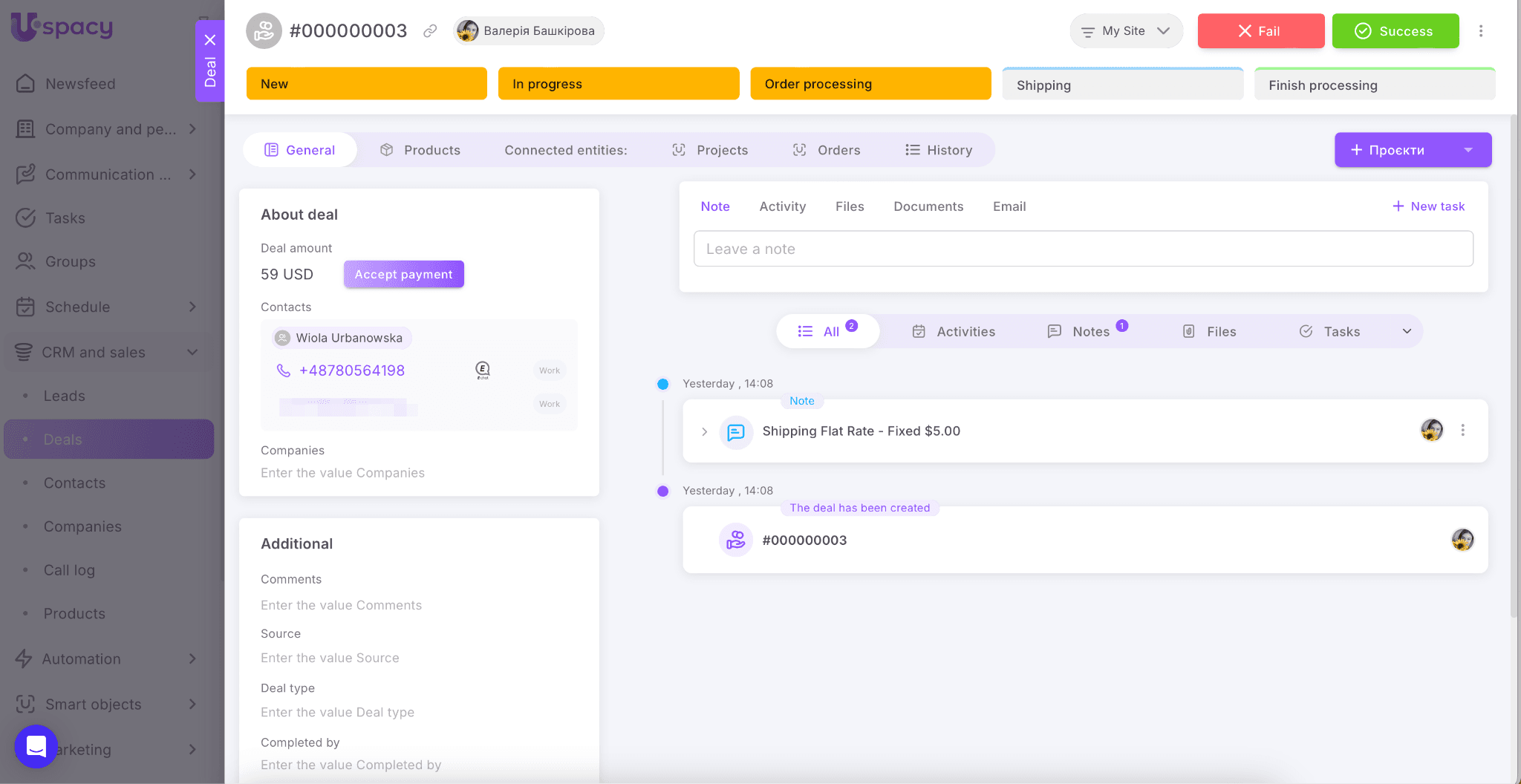
Task: Mark deal as Success
Action: tap(1395, 31)
